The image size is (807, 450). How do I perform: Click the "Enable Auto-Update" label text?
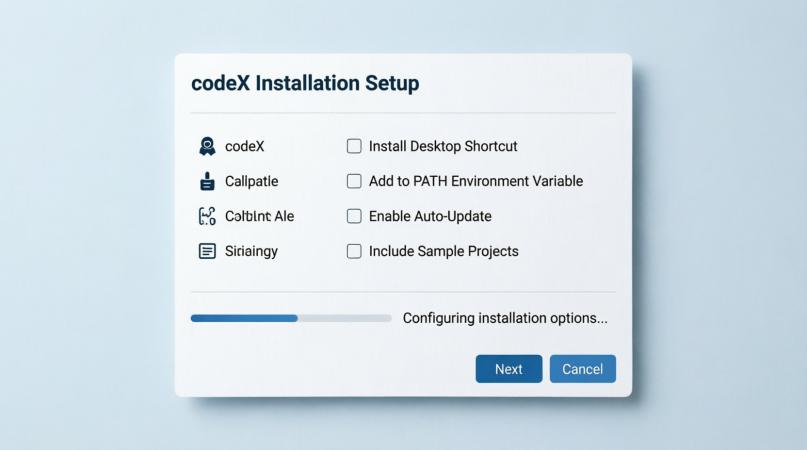pyautogui.click(x=430, y=216)
